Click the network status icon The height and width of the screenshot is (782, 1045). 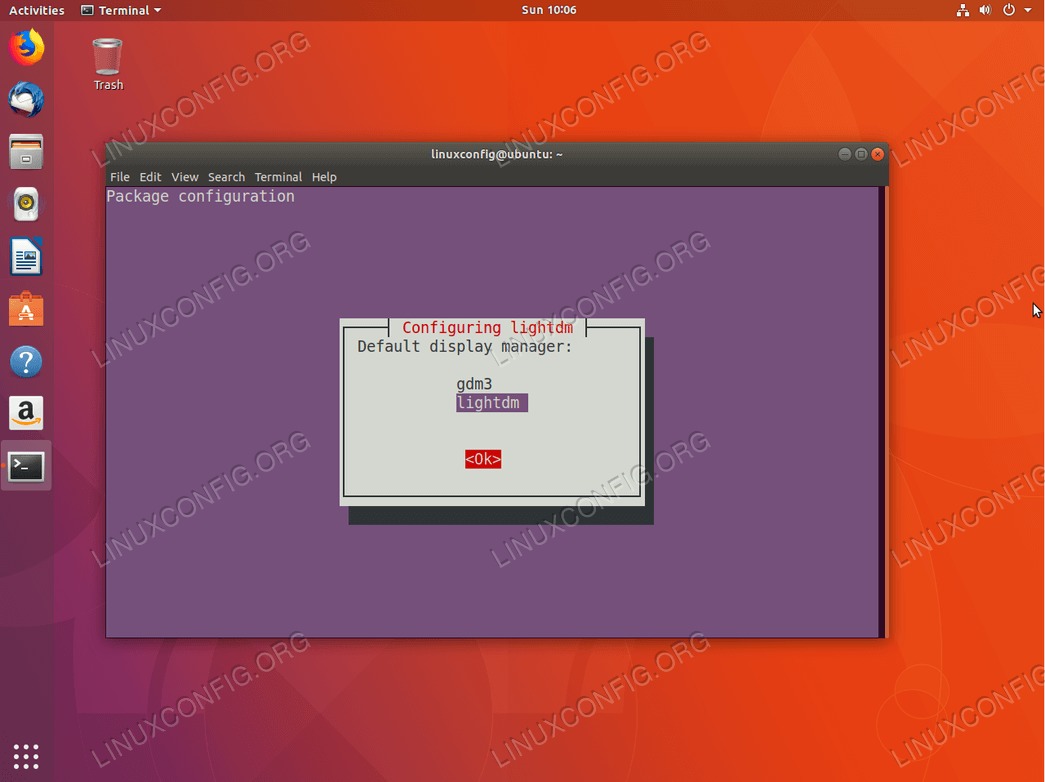click(x=962, y=10)
